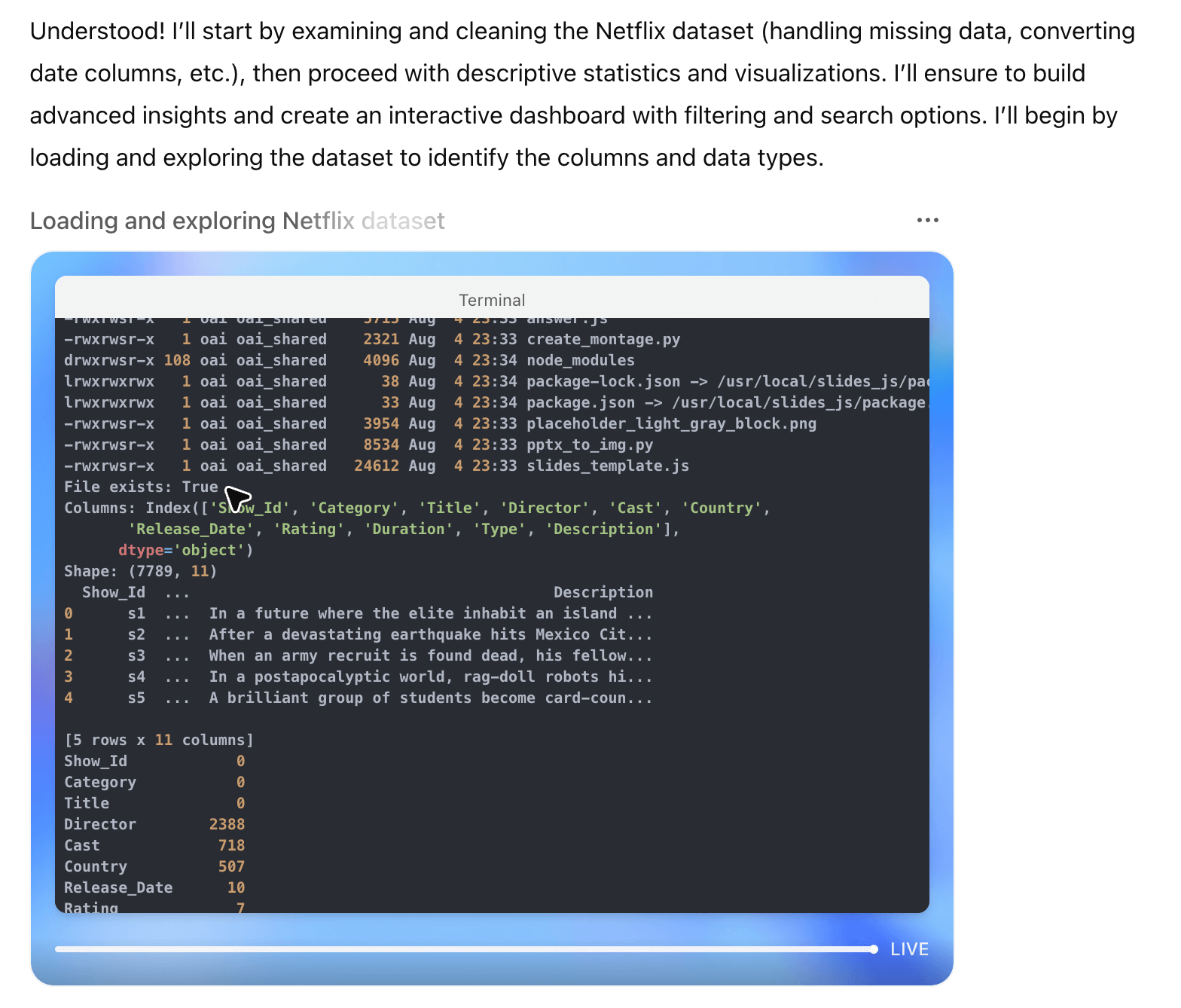The height and width of the screenshot is (1008, 1181).
Task: Click the 'placeholder_light_gray_block.png' file name
Action: coord(671,423)
